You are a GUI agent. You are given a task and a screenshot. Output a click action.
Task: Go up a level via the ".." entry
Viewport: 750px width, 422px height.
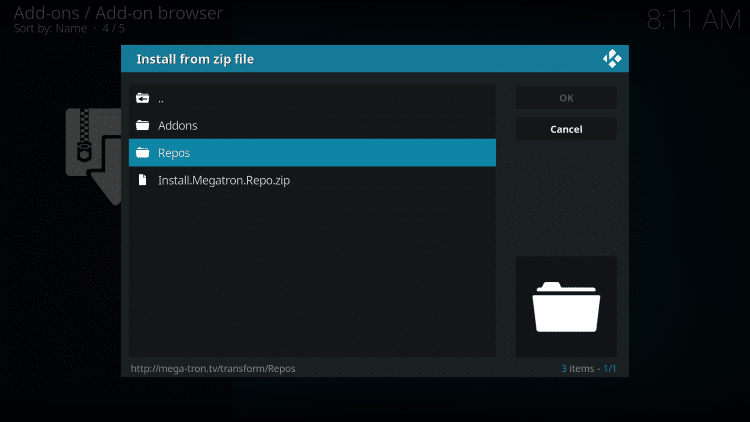(161, 98)
